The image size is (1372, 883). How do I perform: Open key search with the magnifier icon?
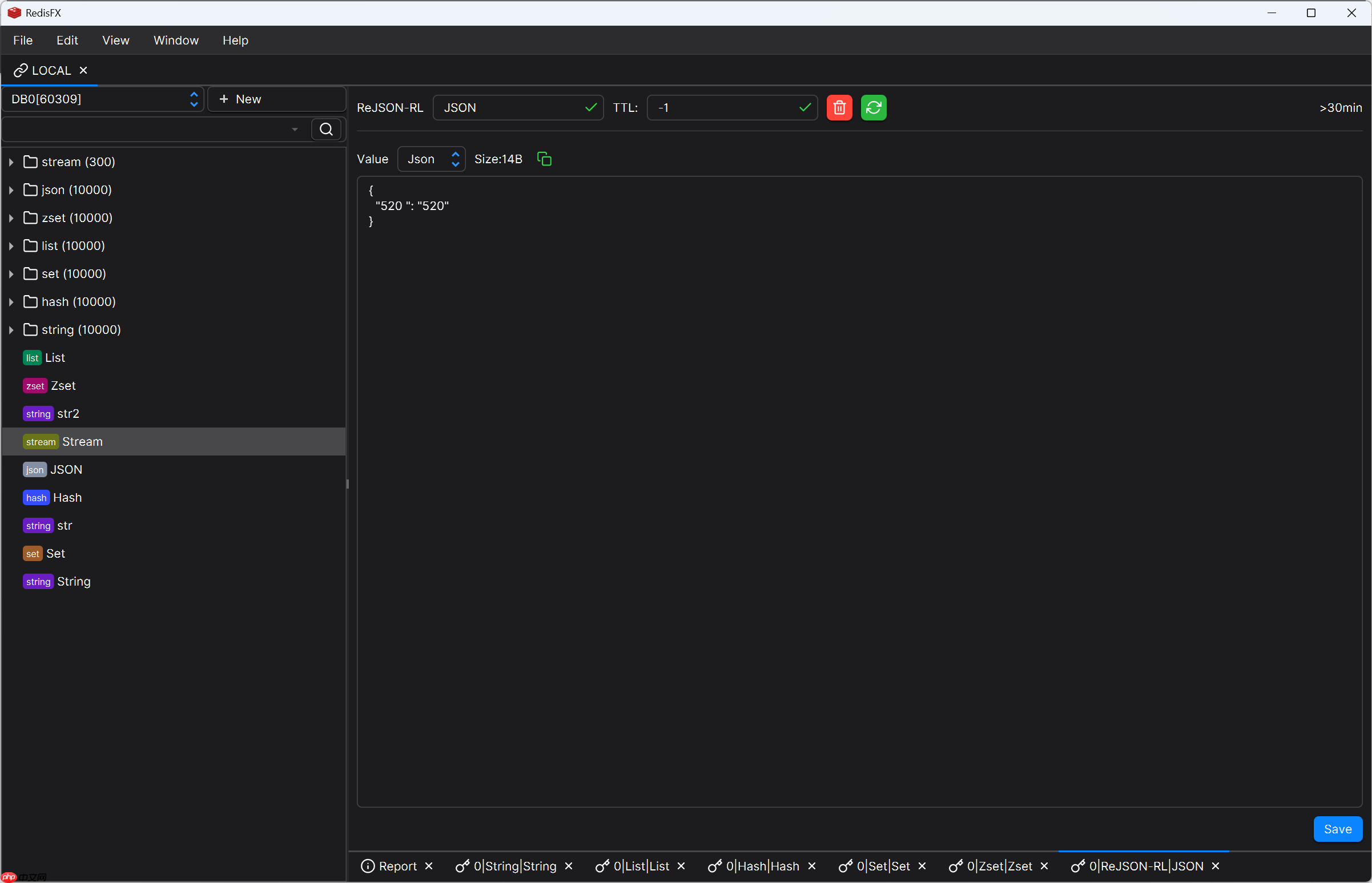pyautogui.click(x=327, y=128)
